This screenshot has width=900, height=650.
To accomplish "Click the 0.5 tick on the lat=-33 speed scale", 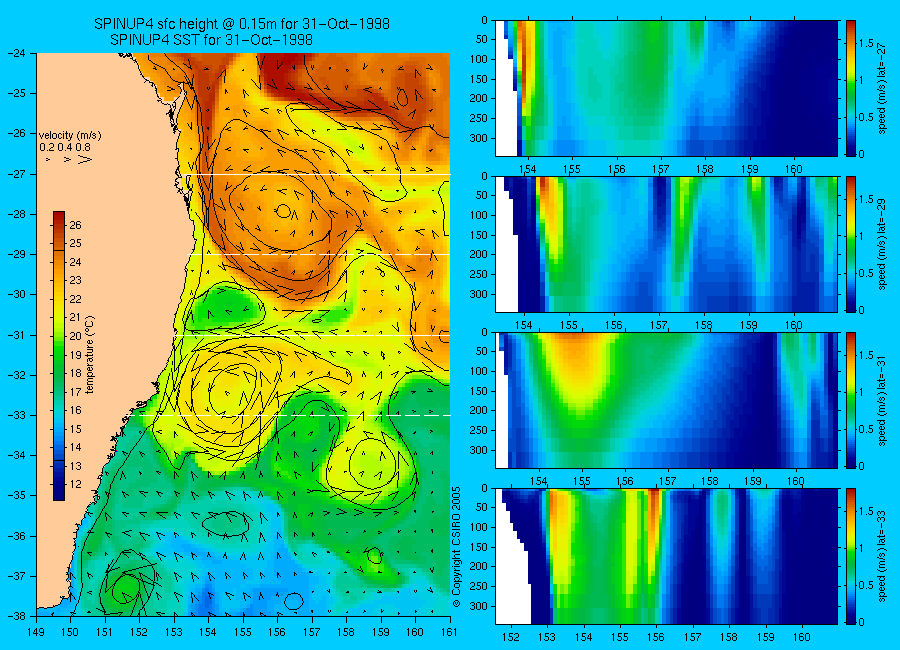I will point(866,585).
